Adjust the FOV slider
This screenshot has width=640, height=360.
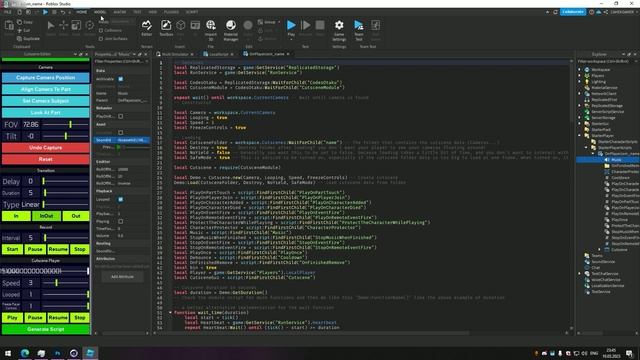(x=66, y=124)
